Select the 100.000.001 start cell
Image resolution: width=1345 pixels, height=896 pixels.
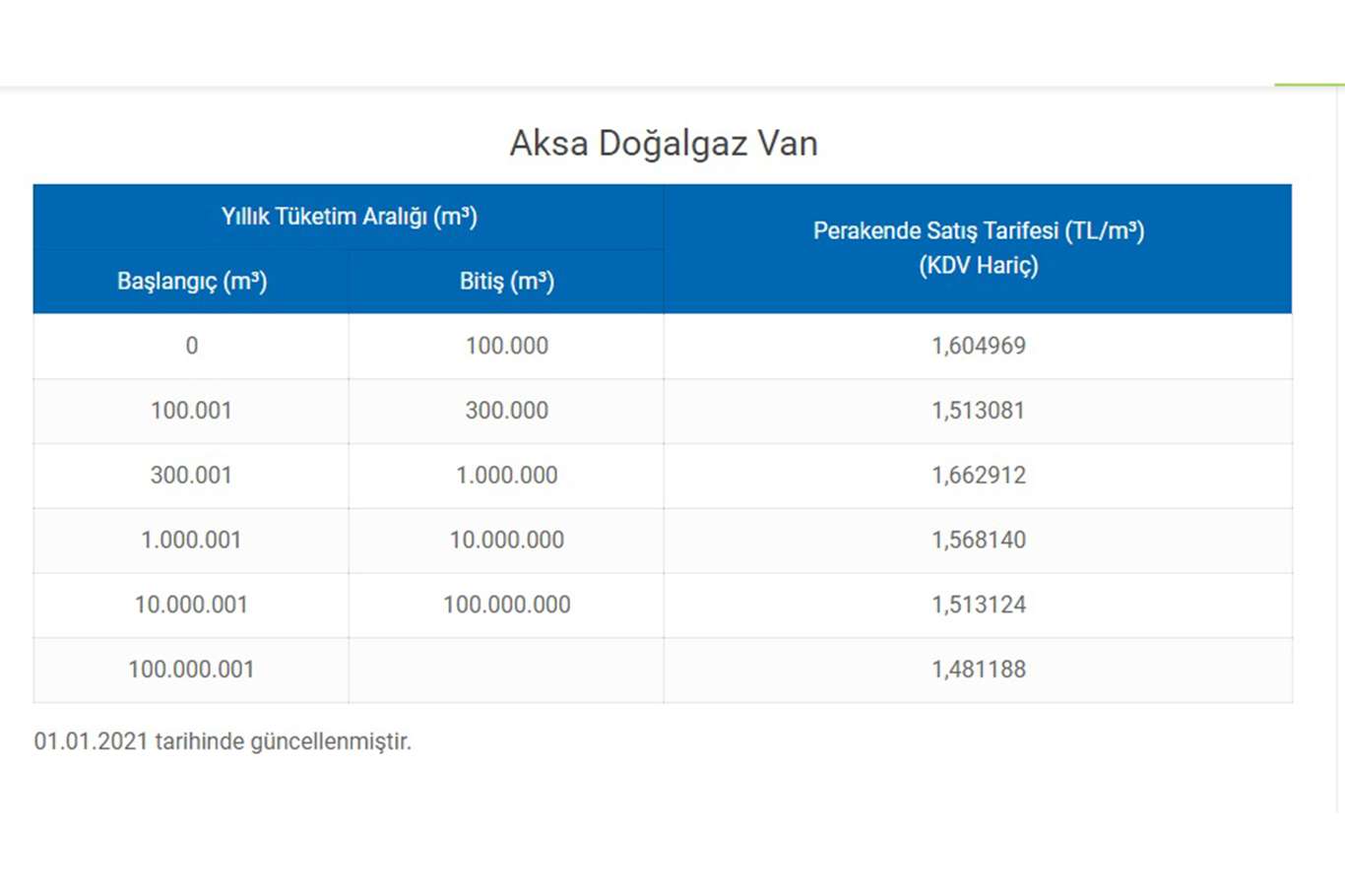pos(191,671)
